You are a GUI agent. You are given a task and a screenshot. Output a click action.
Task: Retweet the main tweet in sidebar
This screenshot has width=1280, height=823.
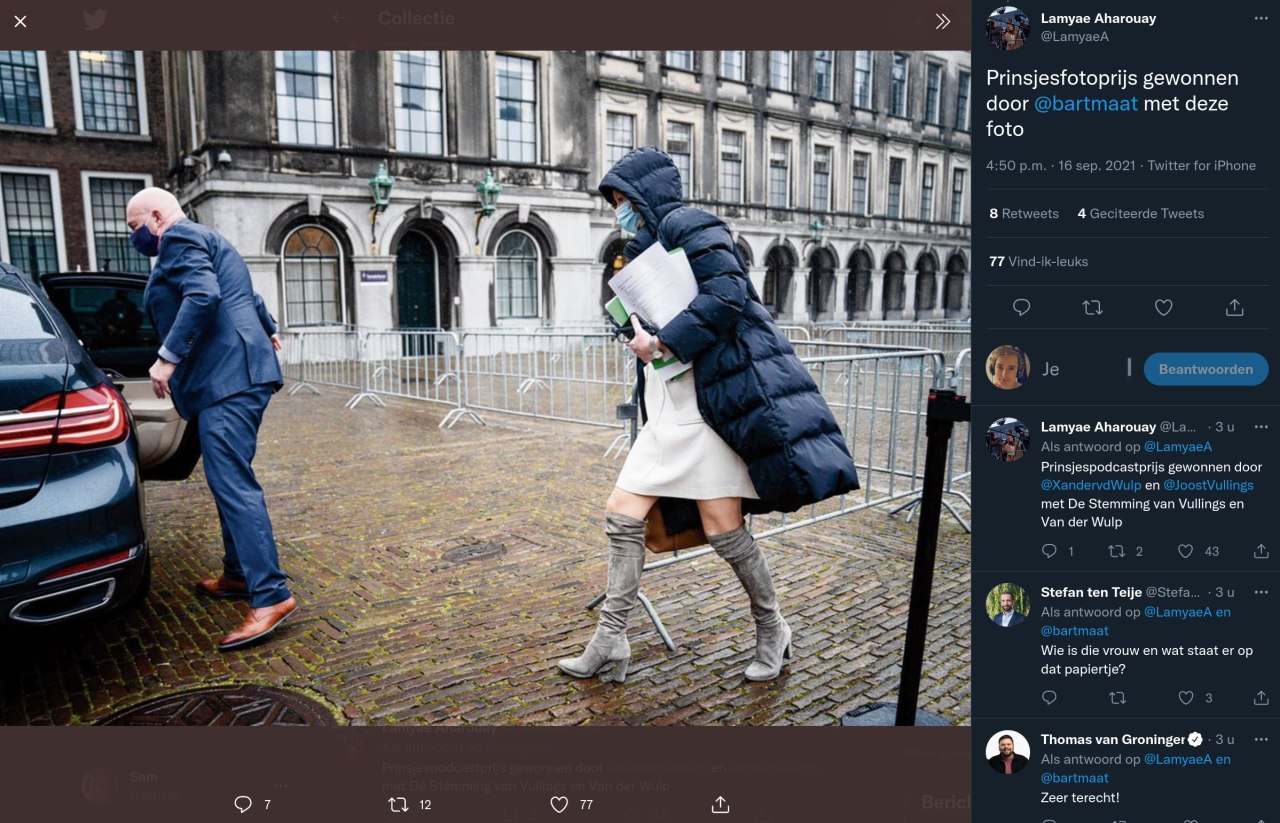click(x=1092, y=308)
